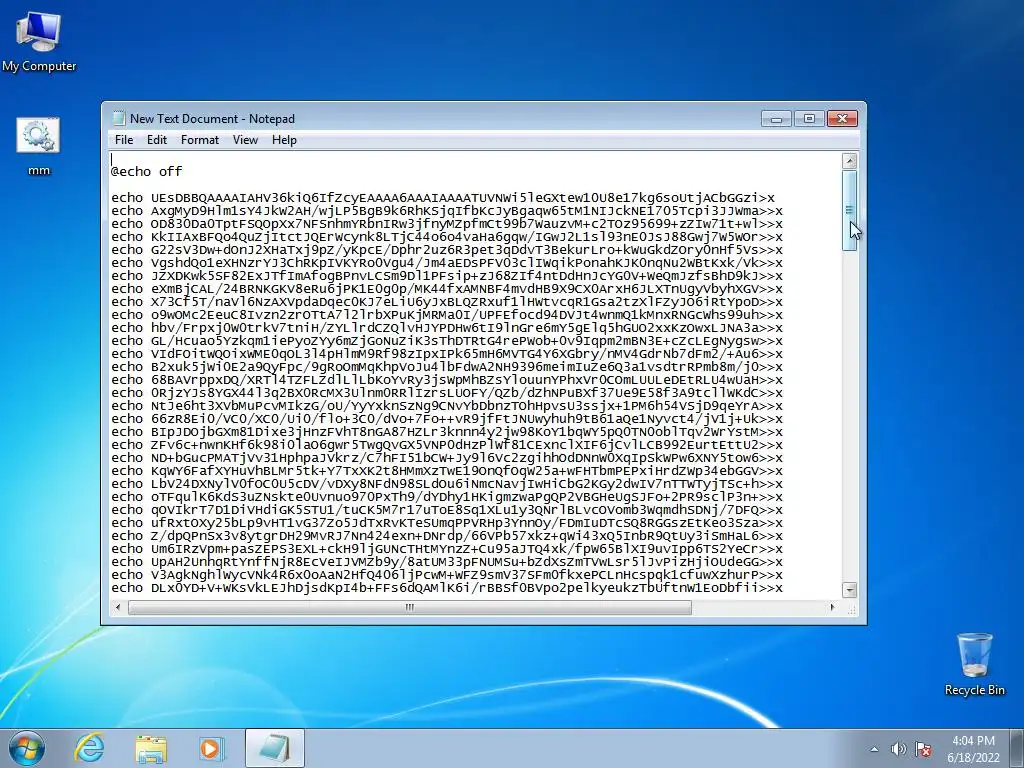The image size is (1024, 768).
Task: Click the line starting 'echo GL/Hcuao5'
Action: (x=447, y=341)
